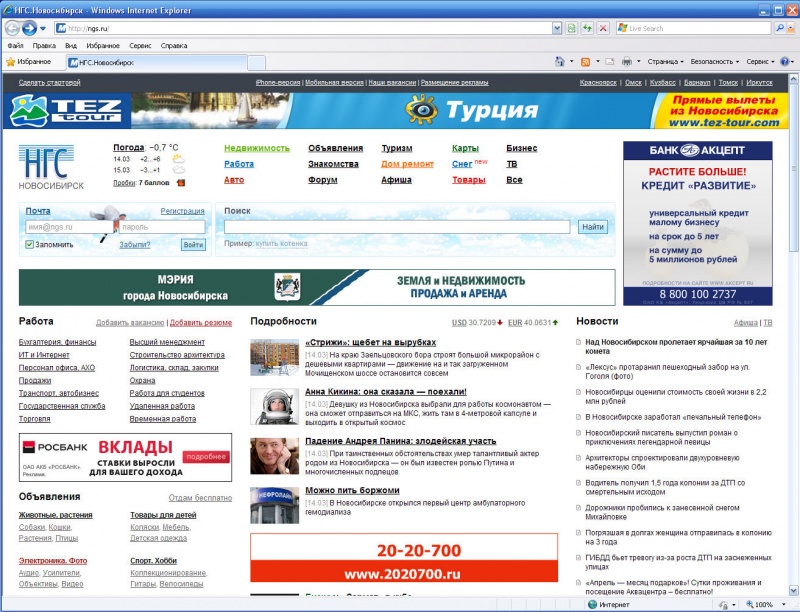Viewport: 800px width, 612px height.
Task: Click the RSS feeds icon
Action: (x=586, y=62)
